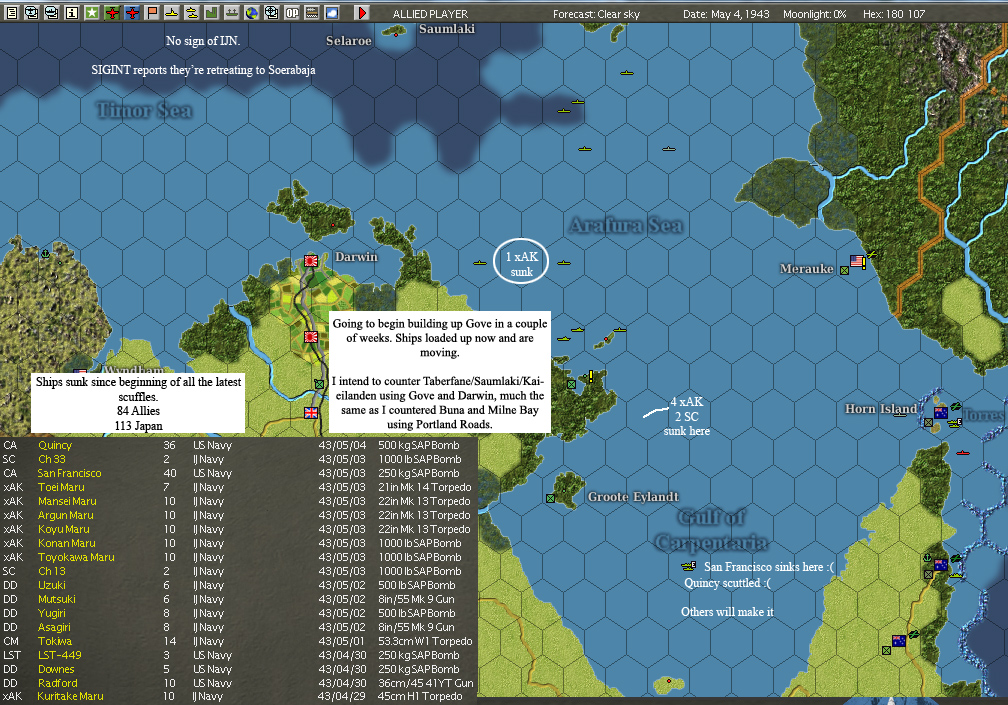Select the Radford destroyer entry

(x=238, y=683)
